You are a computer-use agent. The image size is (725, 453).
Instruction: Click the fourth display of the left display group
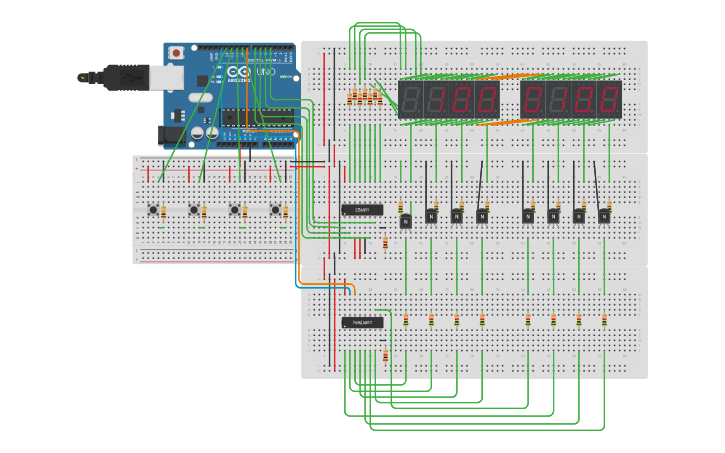487,99
